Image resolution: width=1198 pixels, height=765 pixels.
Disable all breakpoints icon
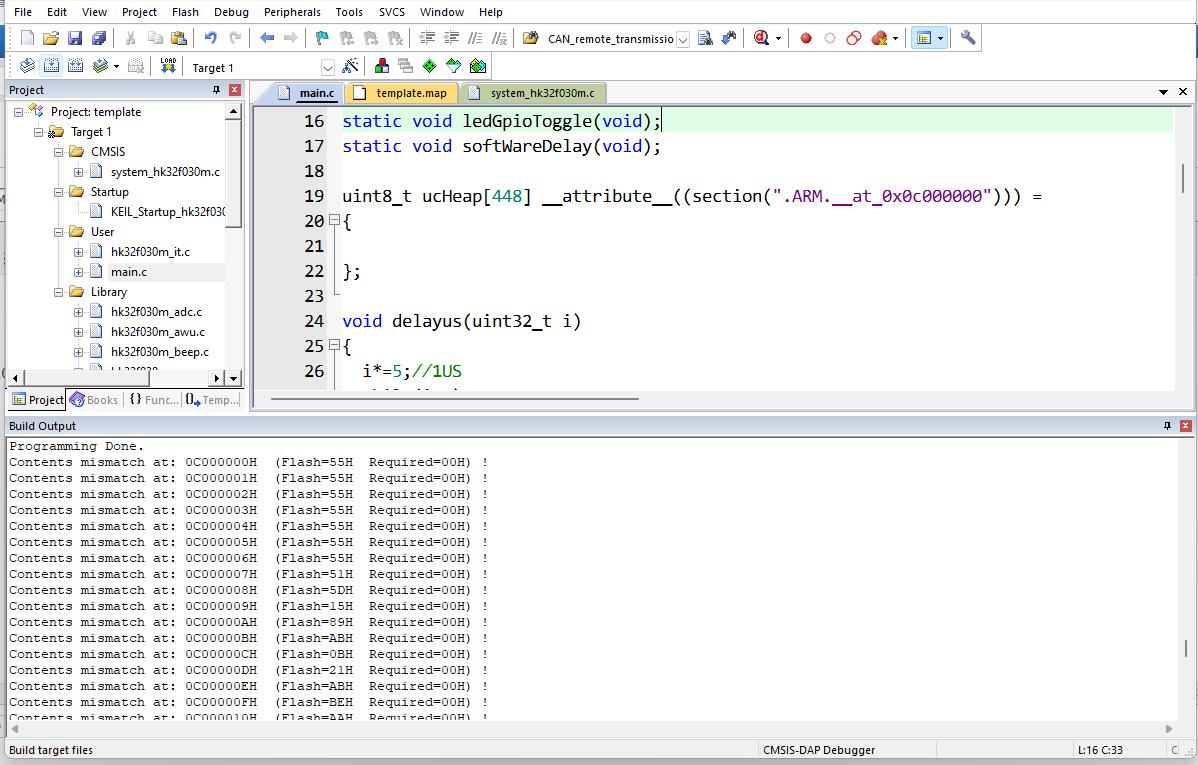coord(854,38)
